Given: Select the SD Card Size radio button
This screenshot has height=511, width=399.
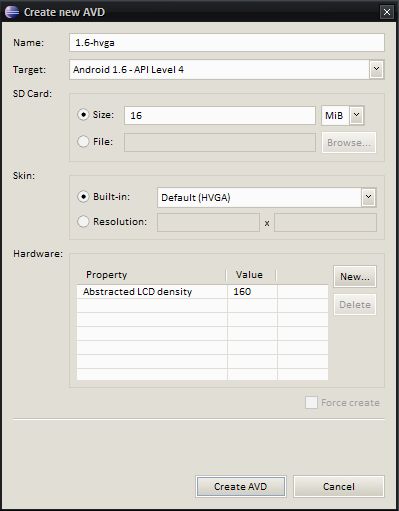Looking at the screenshot, I should pyautogui.click(x=83, y=115).
